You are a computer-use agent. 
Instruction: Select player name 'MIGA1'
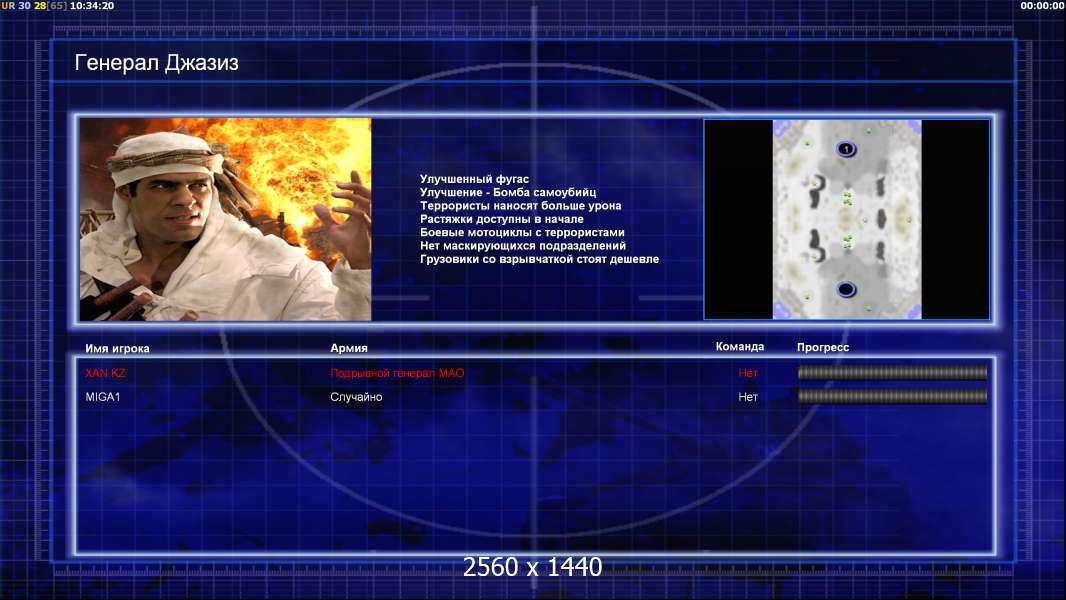click(x=103, y=397)
